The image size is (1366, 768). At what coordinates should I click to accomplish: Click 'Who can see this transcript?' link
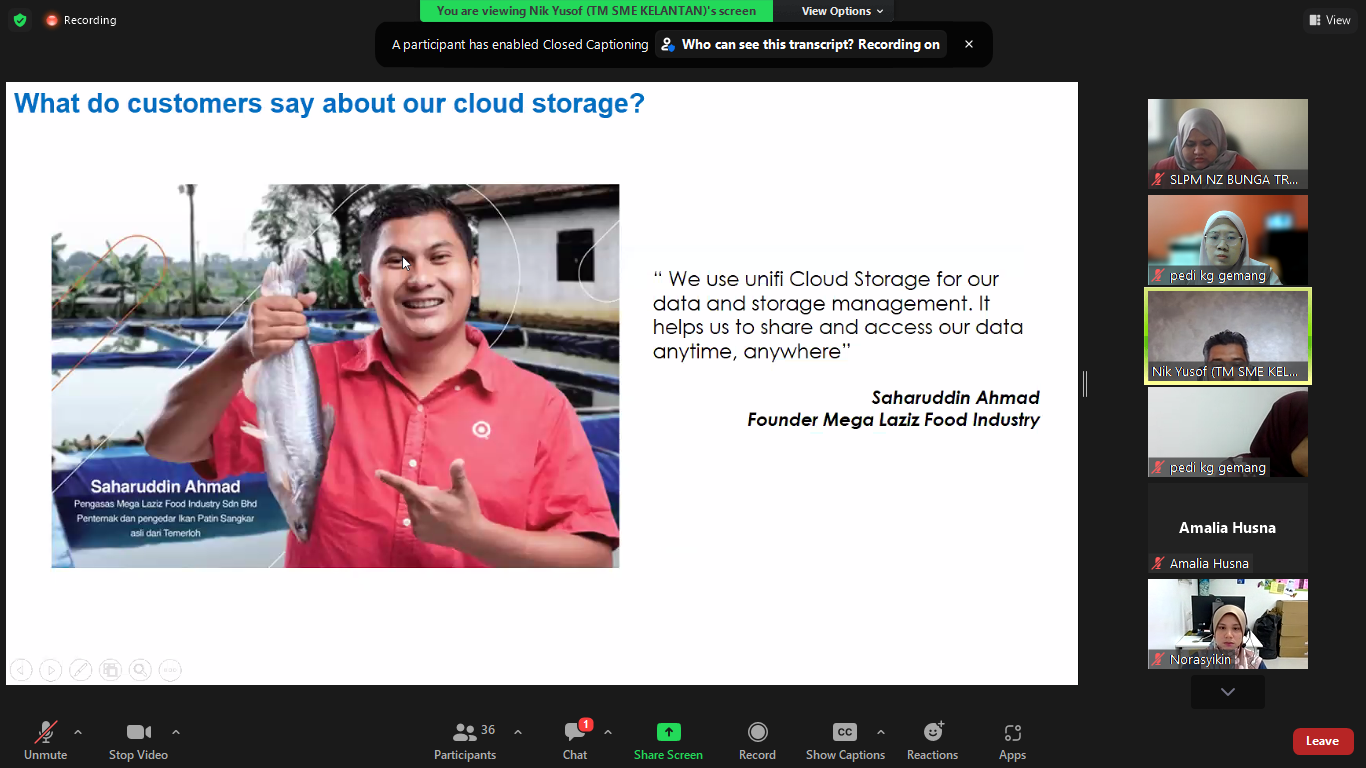pos(800,45)
